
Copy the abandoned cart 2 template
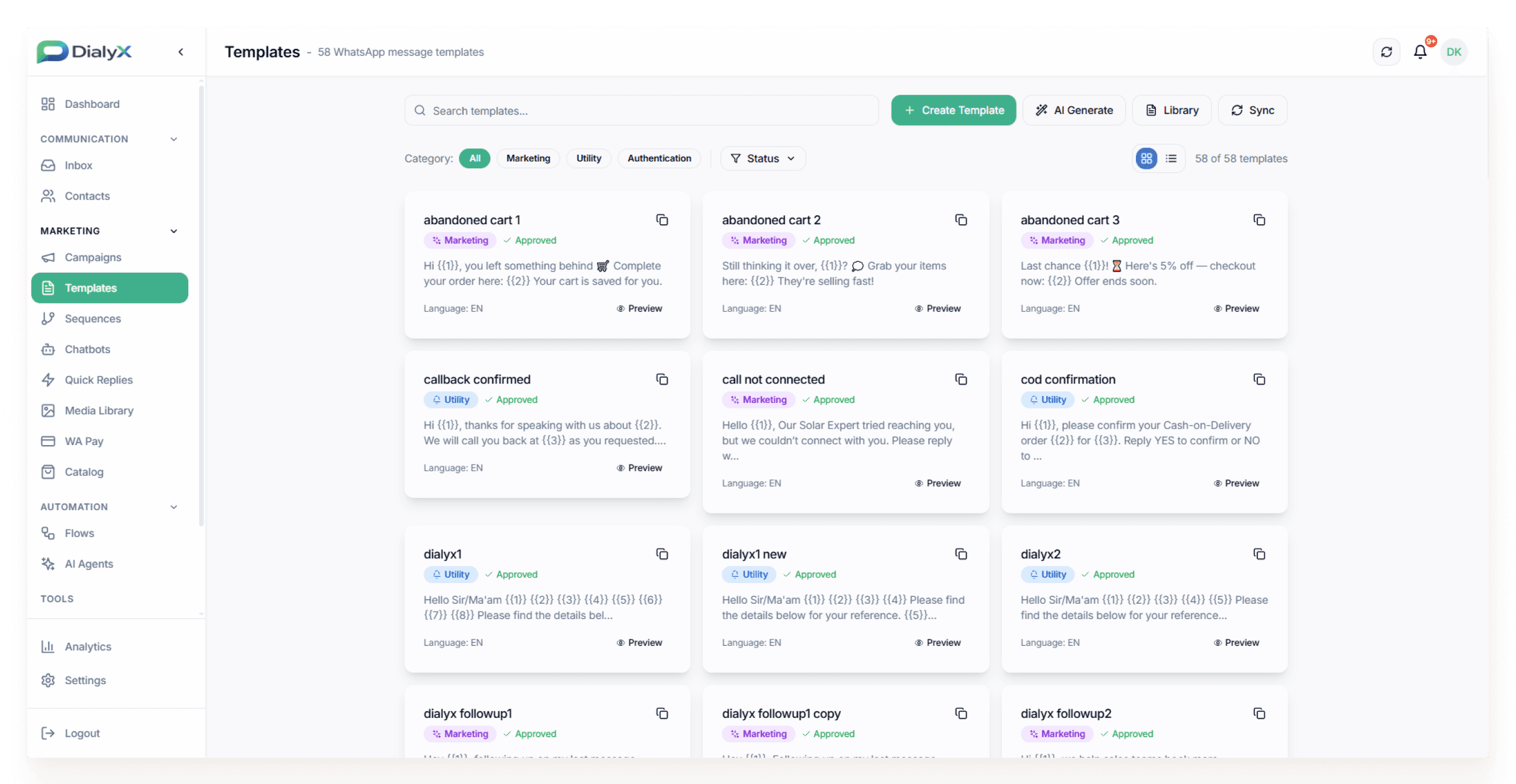point(961,220)
